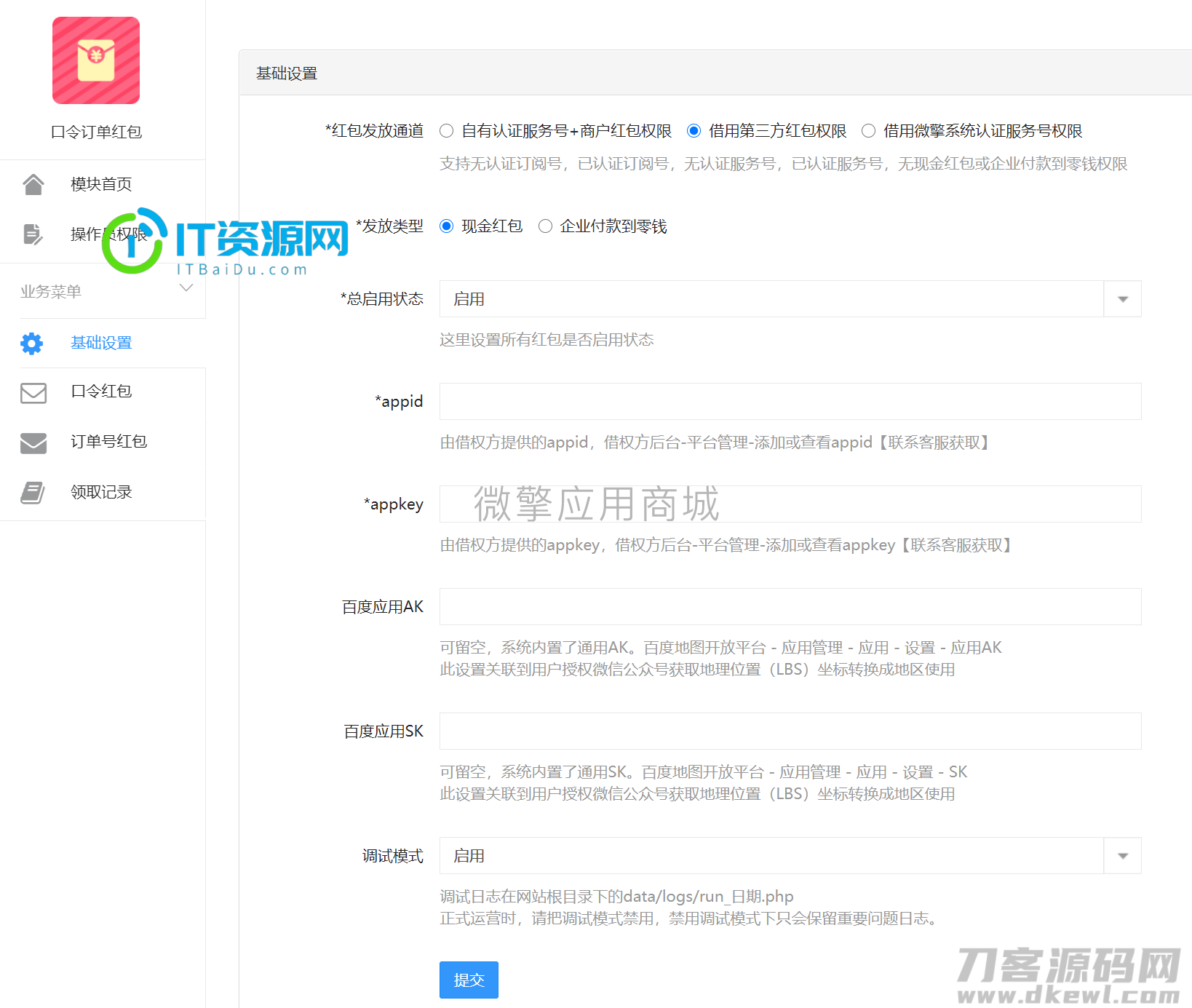
Task: Click the hint 可留空，系统内置了通用AK
Action: coord(720,648)
